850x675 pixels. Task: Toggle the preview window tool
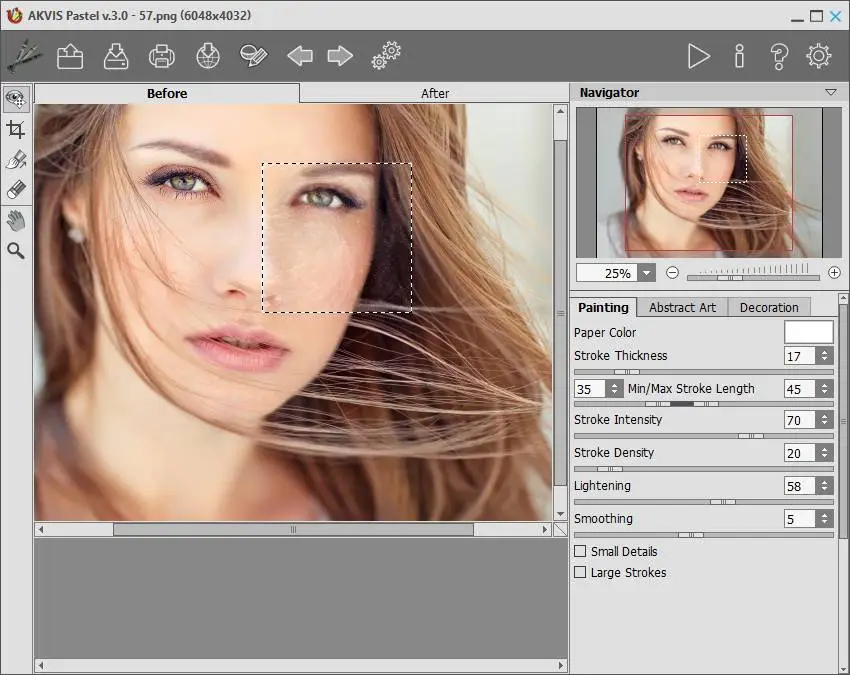16,98
